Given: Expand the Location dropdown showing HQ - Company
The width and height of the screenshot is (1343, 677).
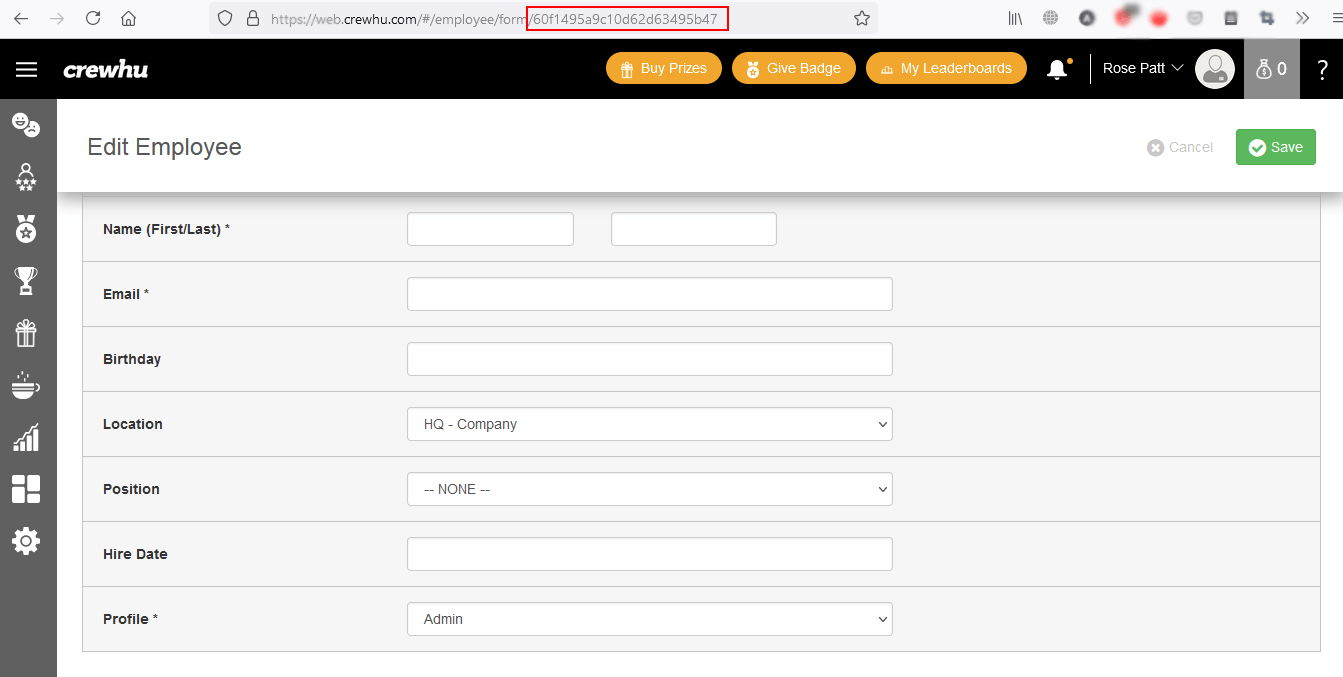Looking at the screenshot, I should [649, 424].
